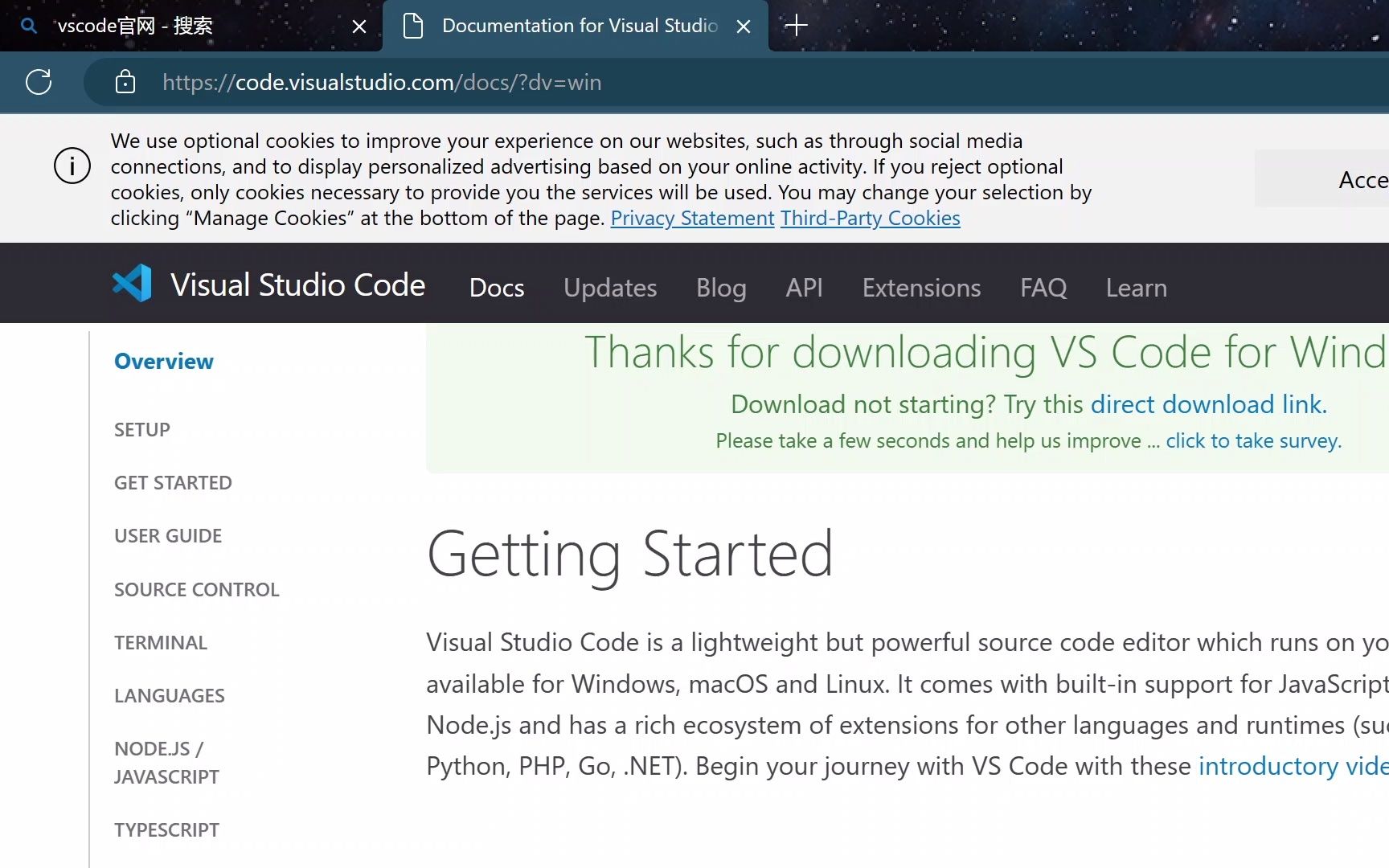The width and height of the screenshot is (1389, 868).
Task: Click the direct download link
Action: 1208,404
